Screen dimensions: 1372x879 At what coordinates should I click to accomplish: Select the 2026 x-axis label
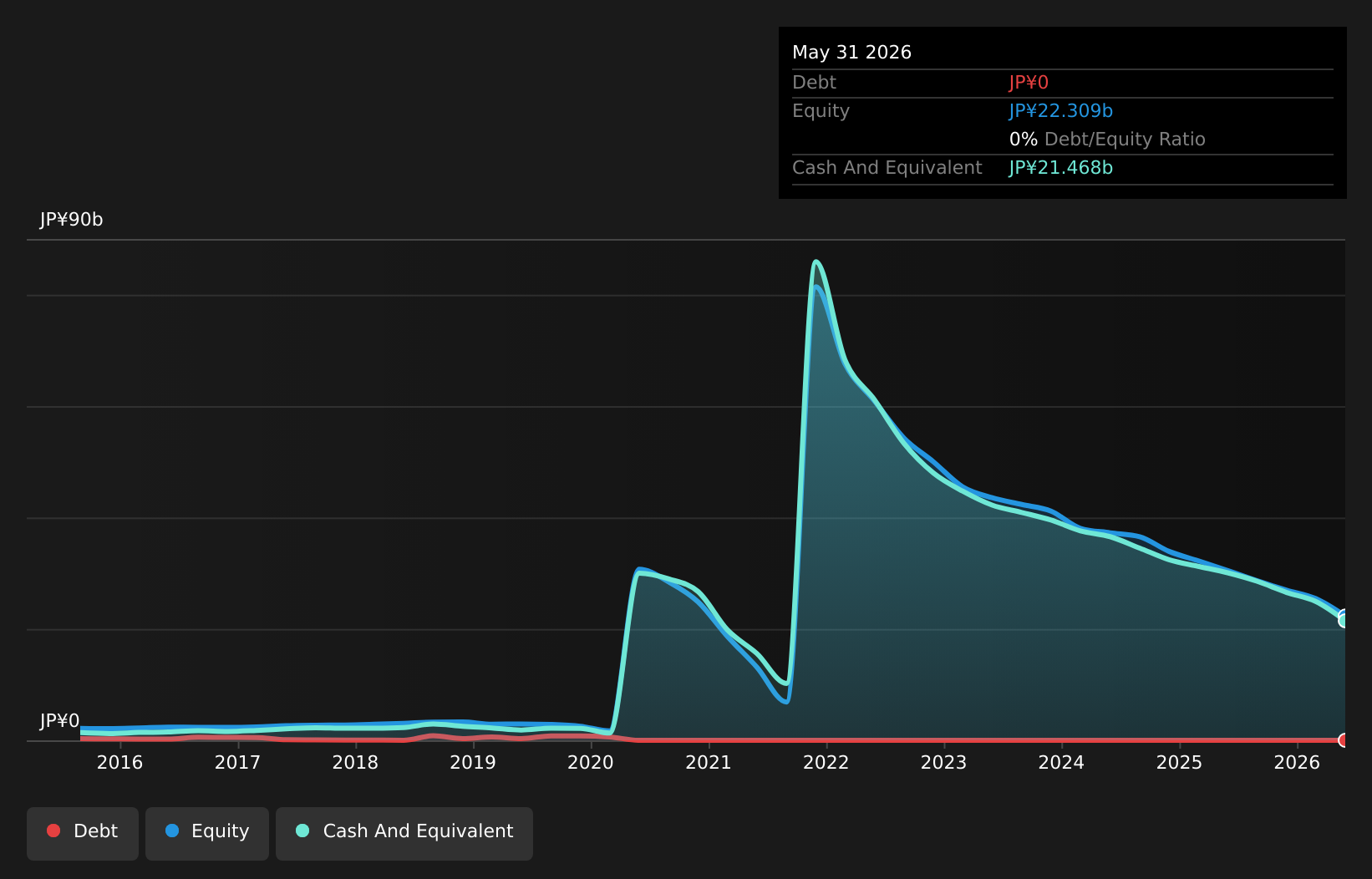pyautogui.click(x=1297, y=763)
